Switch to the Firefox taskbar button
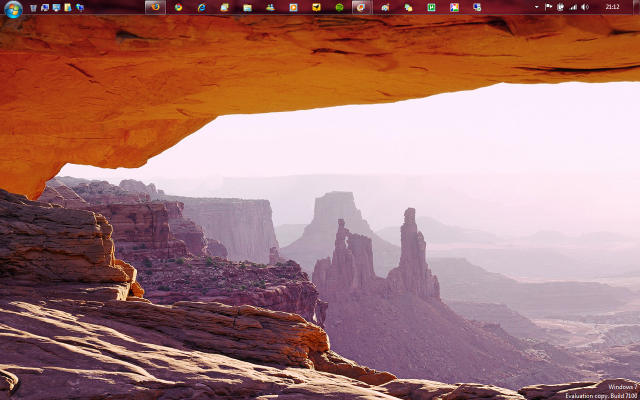This screenshot has height=400, width=640. coord(156,7)
